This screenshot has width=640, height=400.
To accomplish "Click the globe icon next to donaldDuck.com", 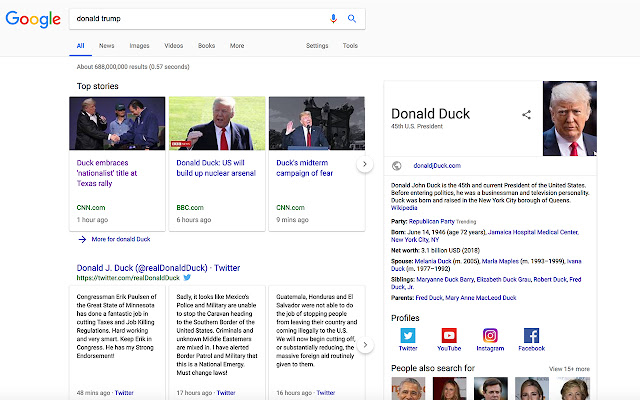I will (396, 166).
